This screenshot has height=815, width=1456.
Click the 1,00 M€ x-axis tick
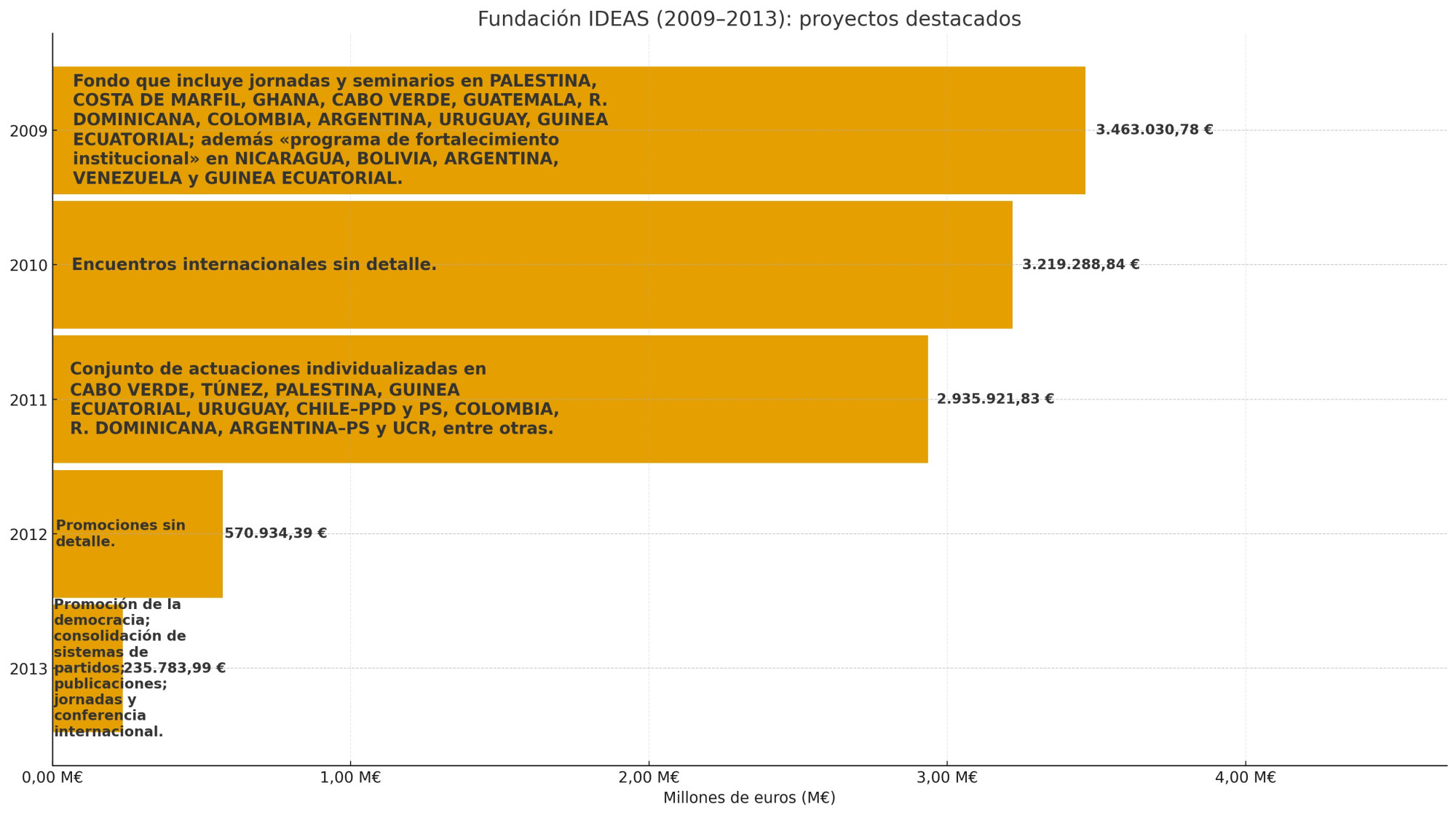(x=351, y=778)
